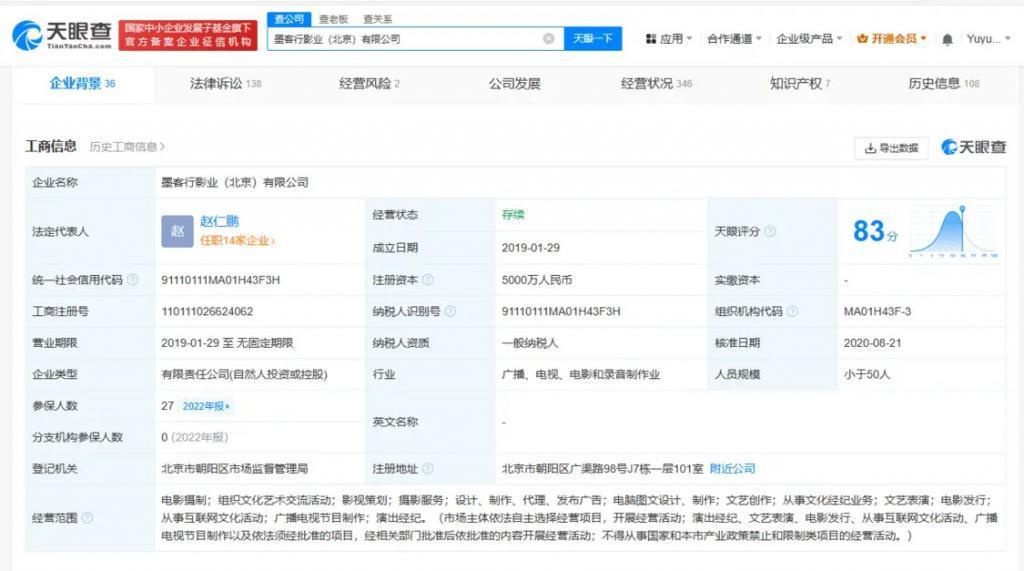
Task: Select establishment date 2019-01-29
Action: (x=530, y=248)
